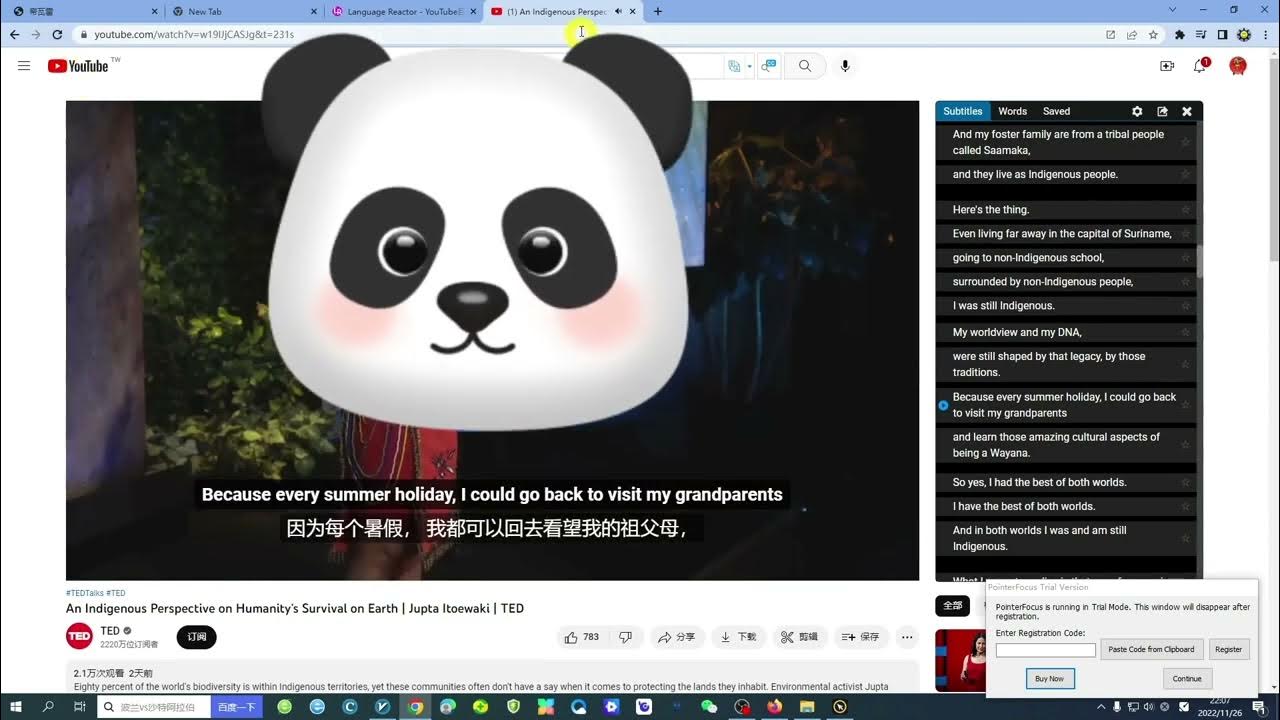Open the three-dot more actions menu
The image size is (1280, 720).
point(907,637)
